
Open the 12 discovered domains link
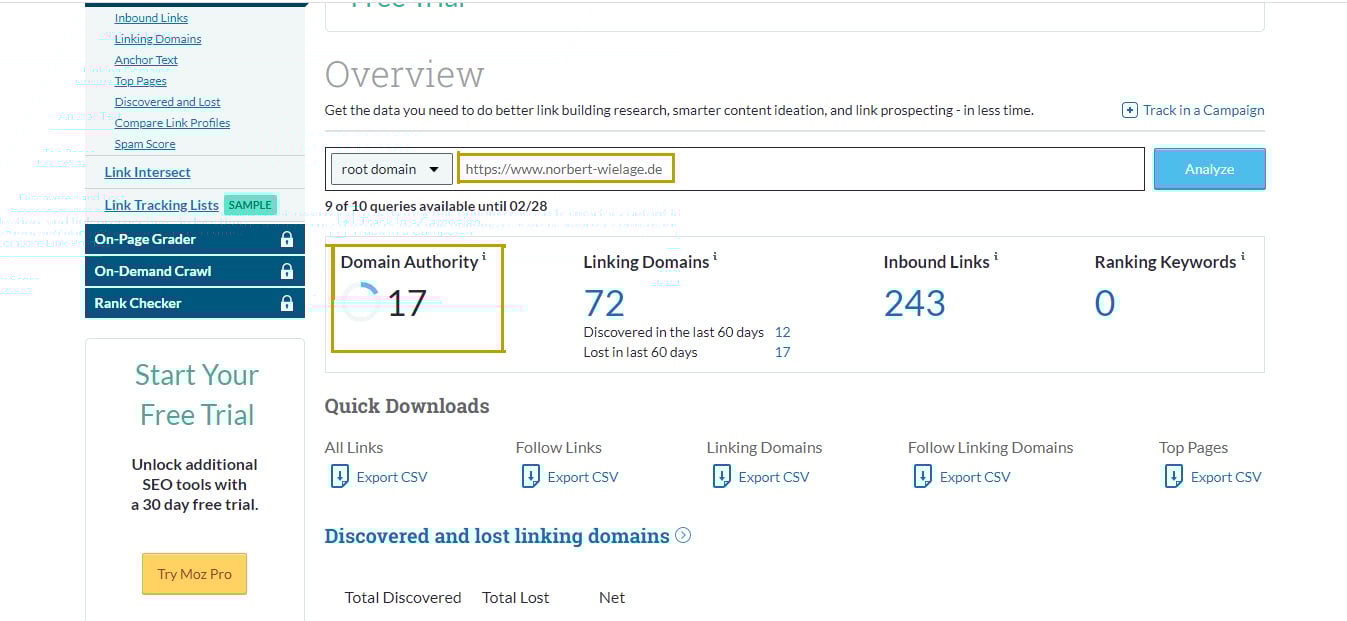click(782, 331)
